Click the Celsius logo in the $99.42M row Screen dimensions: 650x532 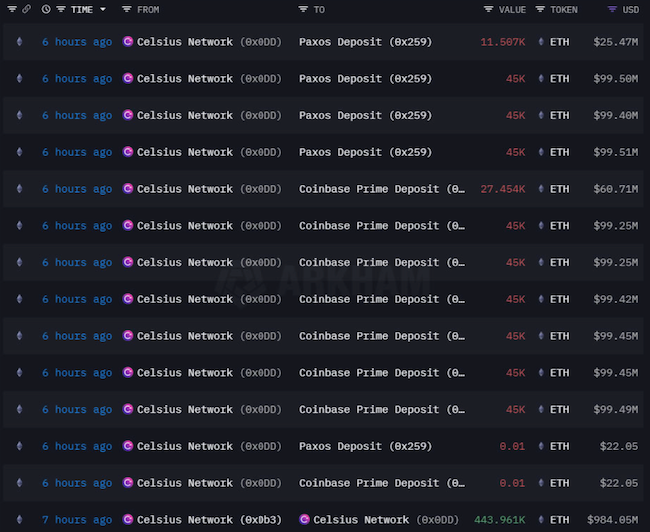pos(128,299)
